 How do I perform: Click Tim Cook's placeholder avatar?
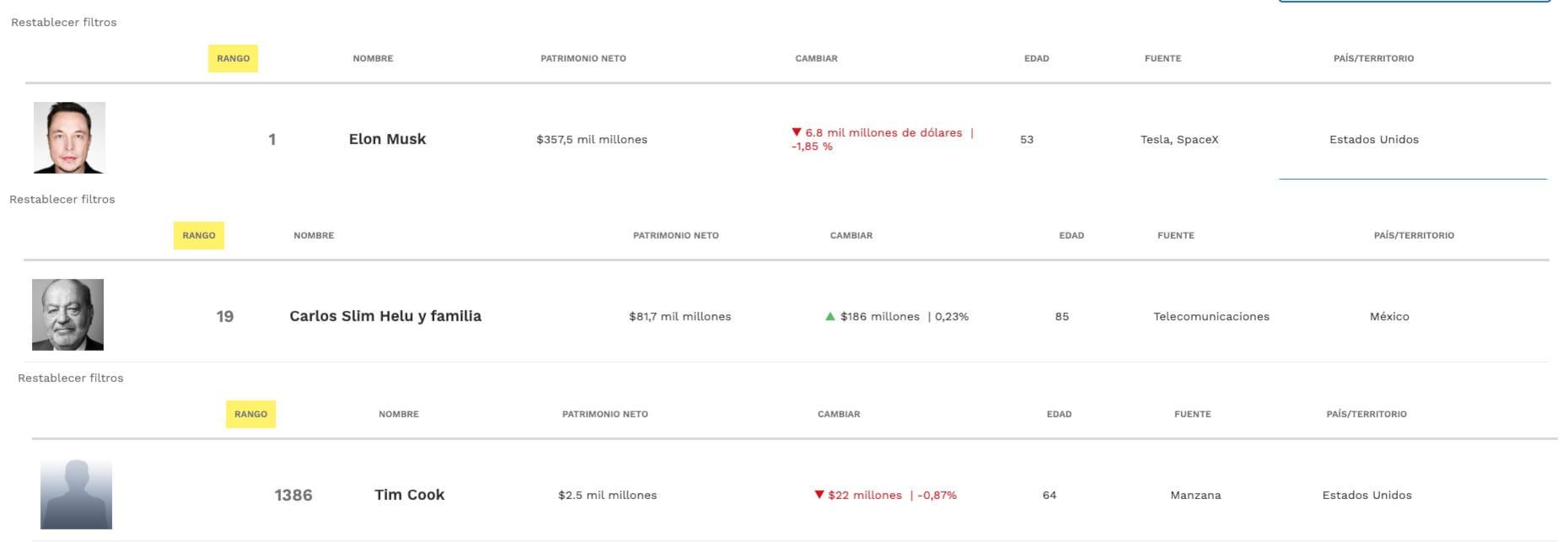pos(76,494)
